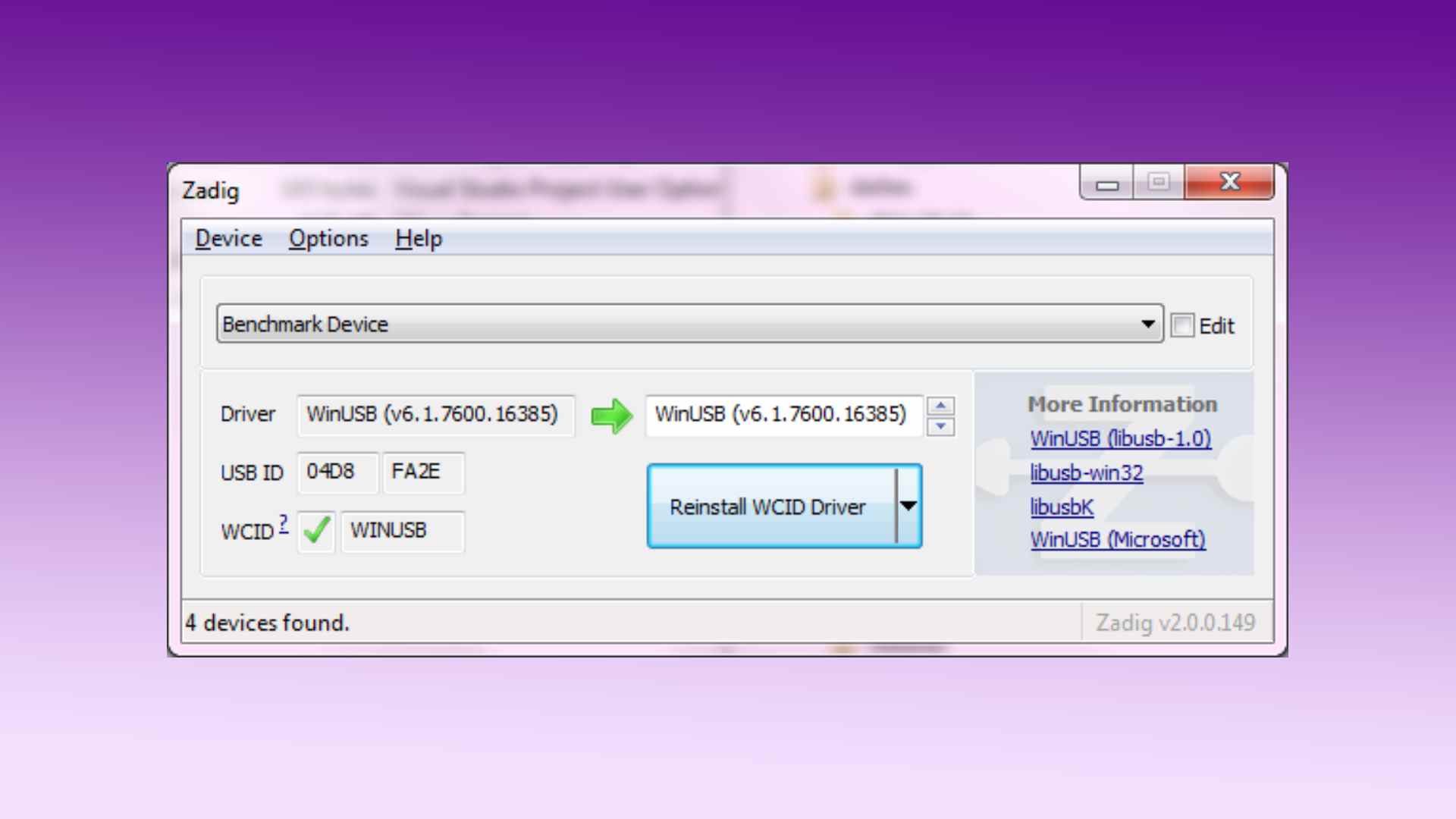Open the WinUSB (Microsoft) link
The height and width of the screenshot is (819, 1456).
click(x=1118, y=540)
